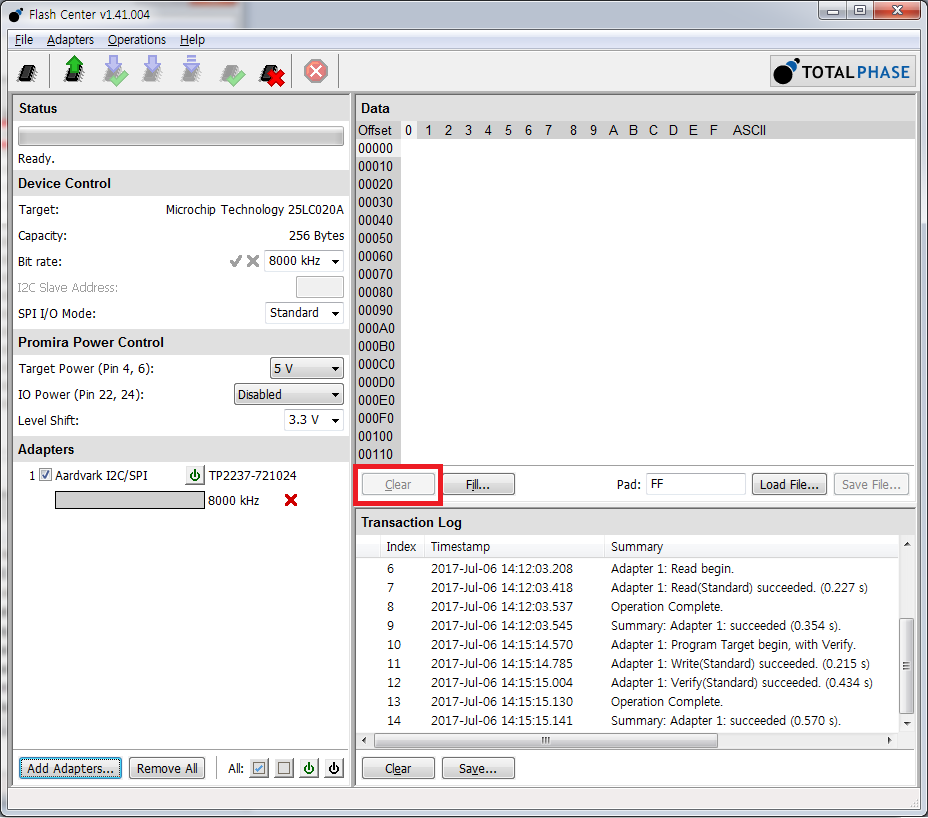Screen dimensions: 928x818
Task: Power on all adapters with the green power icon
Action: point(309,768)
